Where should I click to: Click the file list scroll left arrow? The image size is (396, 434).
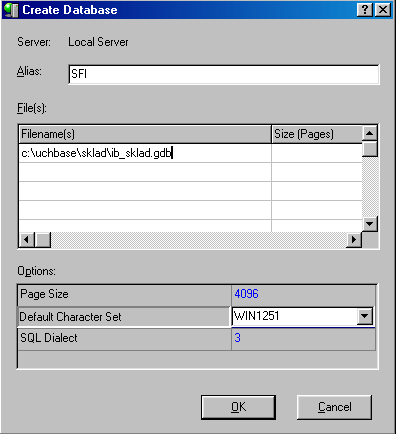coord(26,239)
